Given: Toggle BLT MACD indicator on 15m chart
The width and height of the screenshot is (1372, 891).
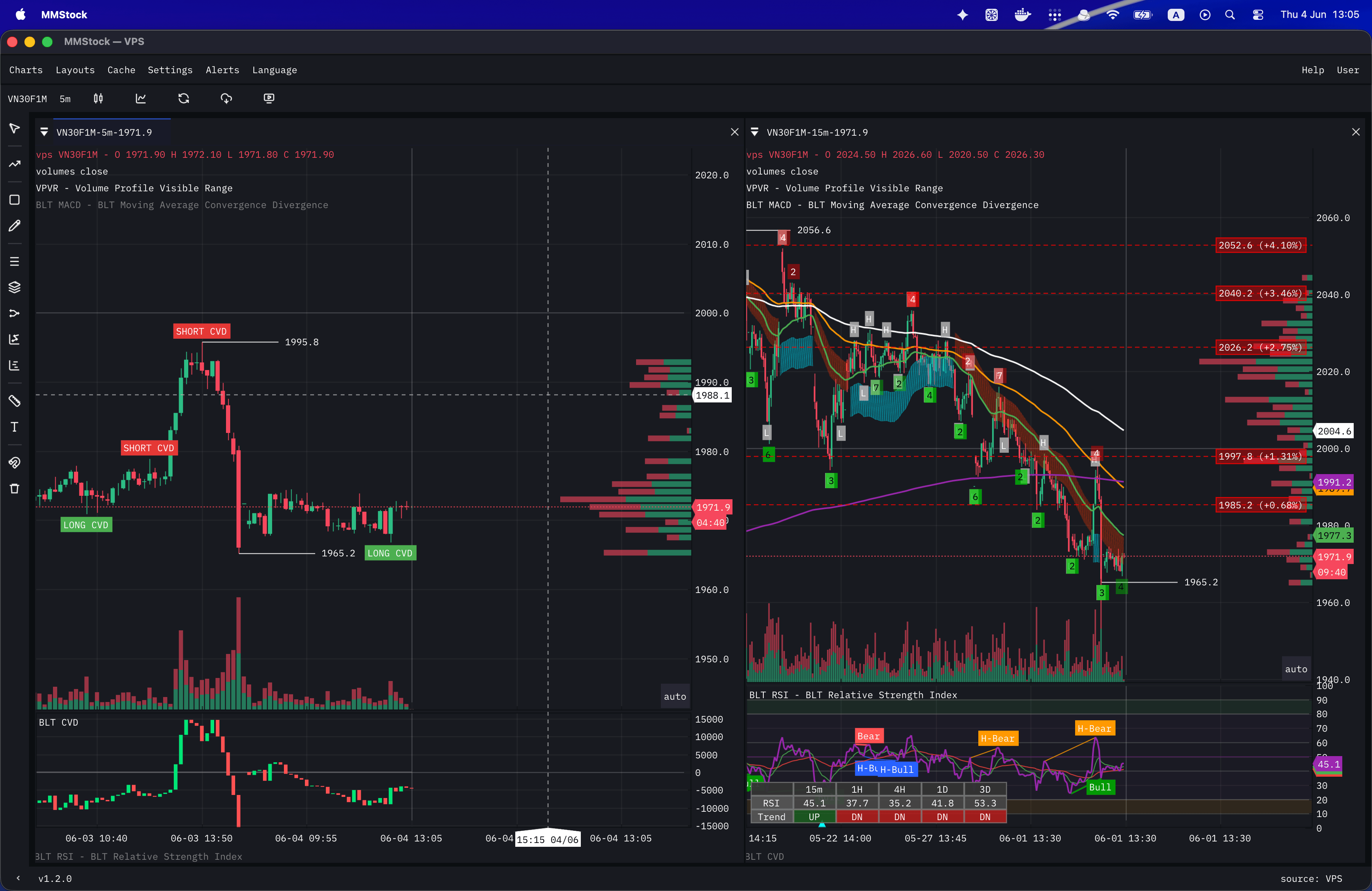Looking at the screenshot, I should click(893, 205).
